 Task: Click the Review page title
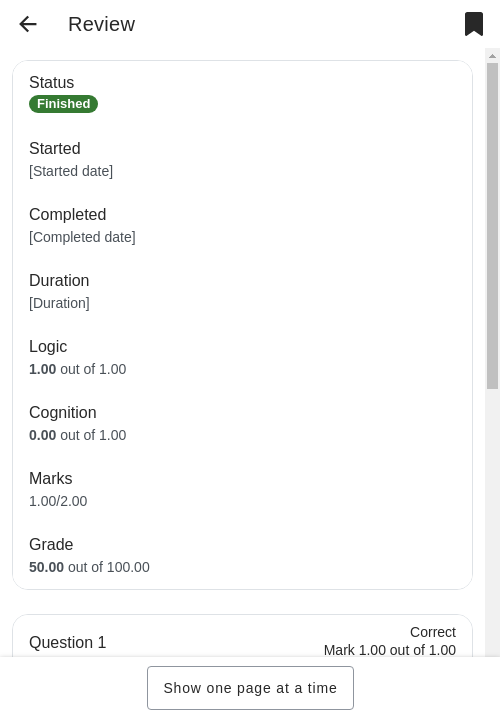tap(101, 24)
